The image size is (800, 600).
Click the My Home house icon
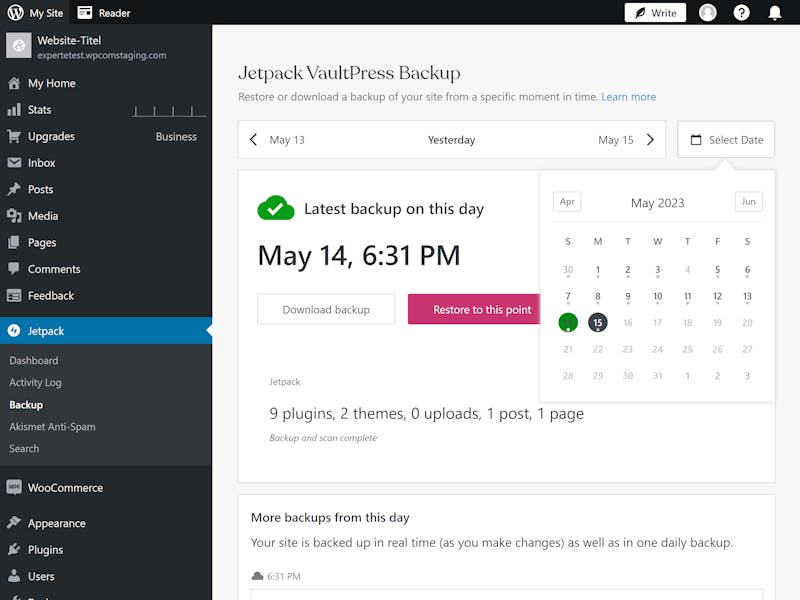pyautogui.click(x=14, y=83)
